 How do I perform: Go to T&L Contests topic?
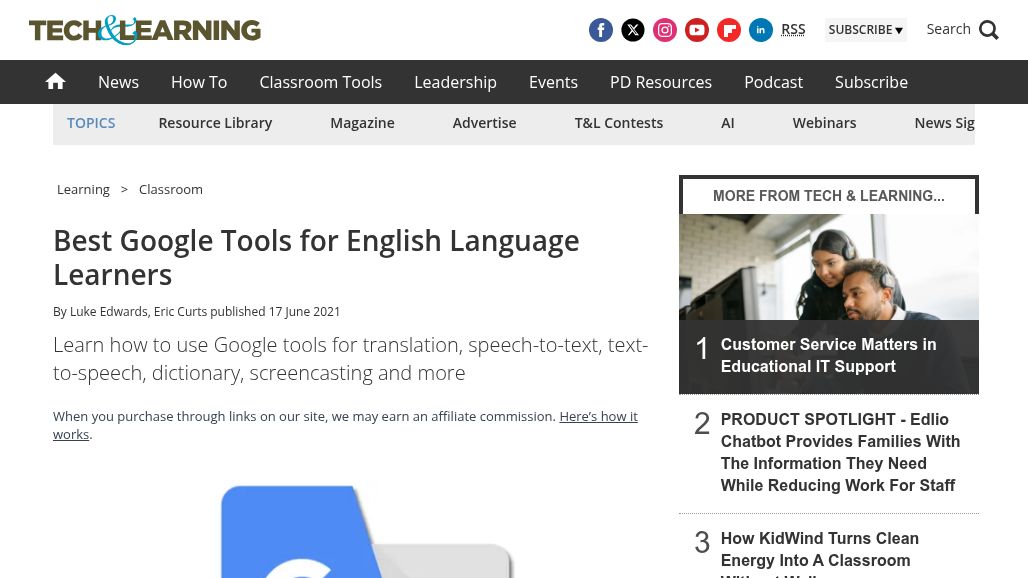click(619, 123)
